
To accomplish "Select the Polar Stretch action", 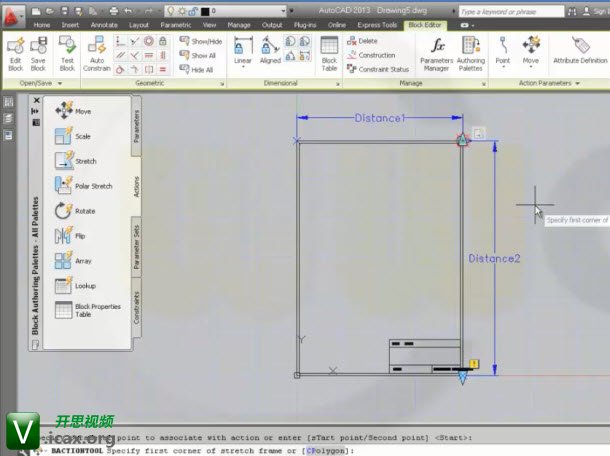I will [x=84, y=186].
